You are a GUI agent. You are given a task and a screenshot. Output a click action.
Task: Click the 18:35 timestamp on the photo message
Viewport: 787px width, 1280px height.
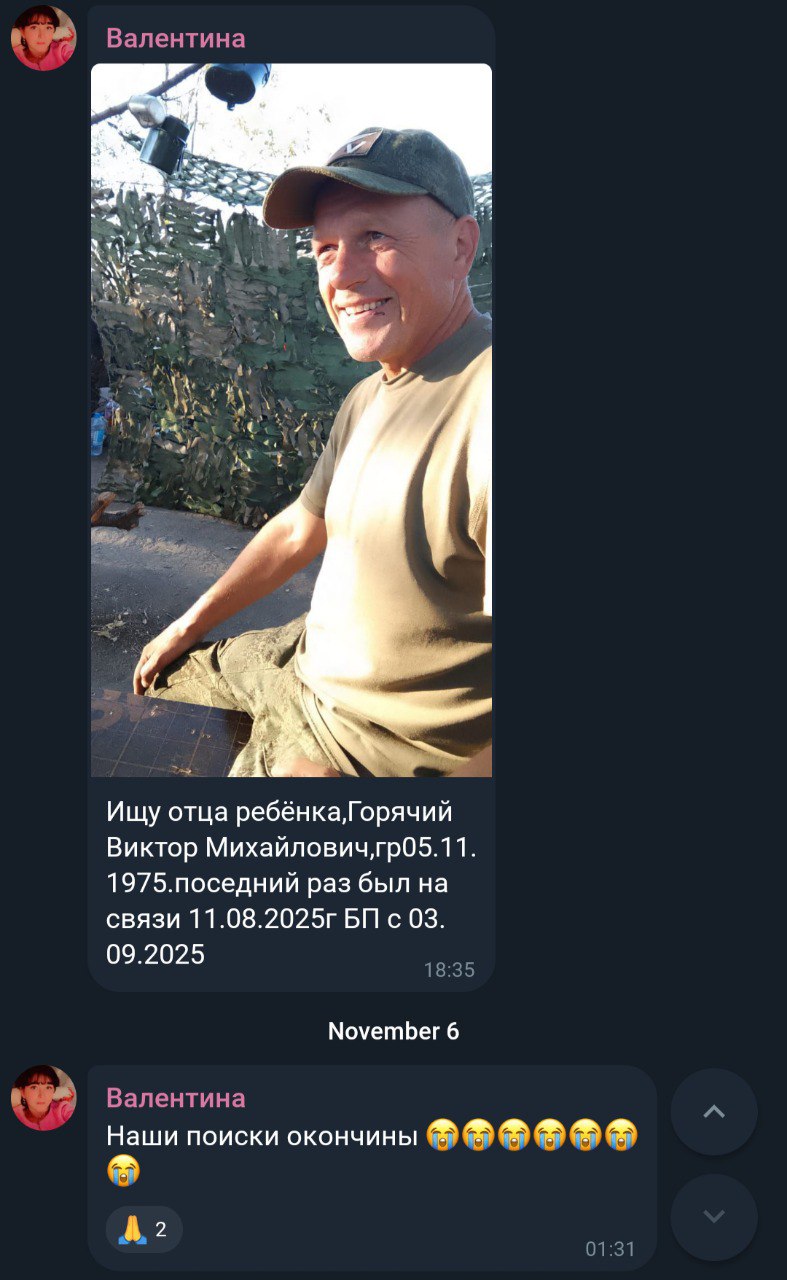coord(449,969)
